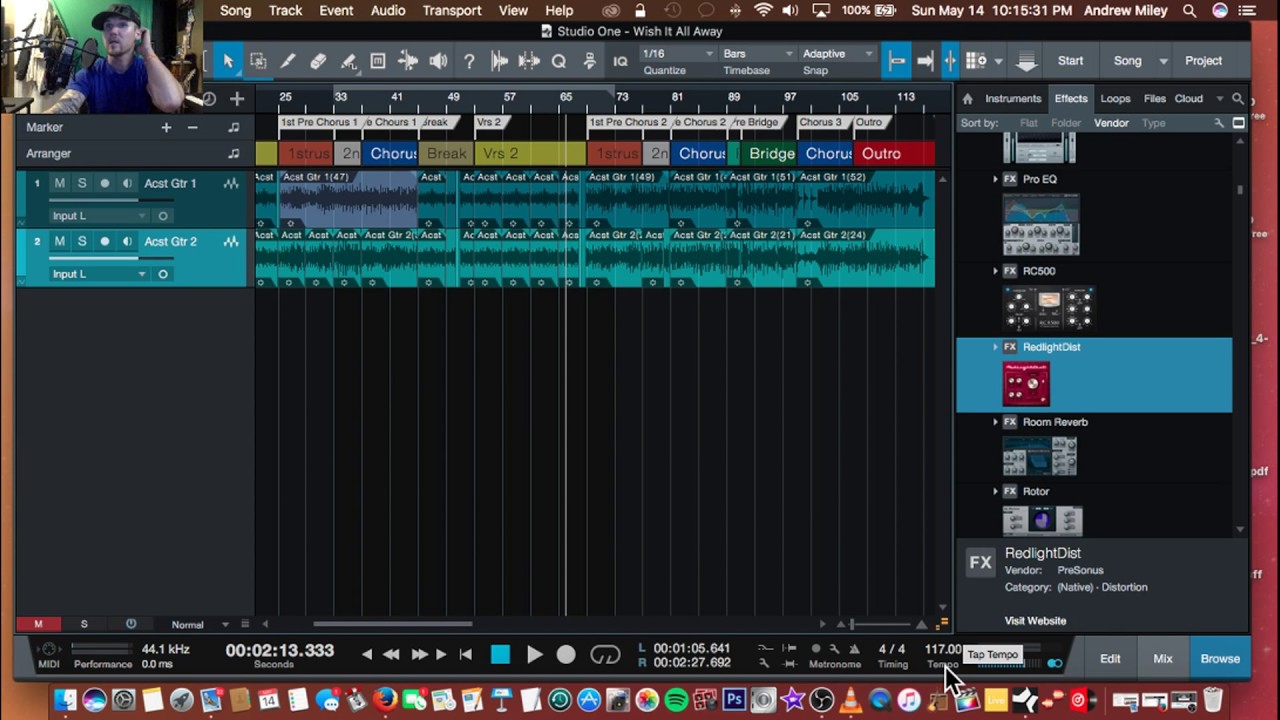Activate the Listen (speaker) tool
Image resolution: width=1280 pixels, height=720 pixels.
438,61
